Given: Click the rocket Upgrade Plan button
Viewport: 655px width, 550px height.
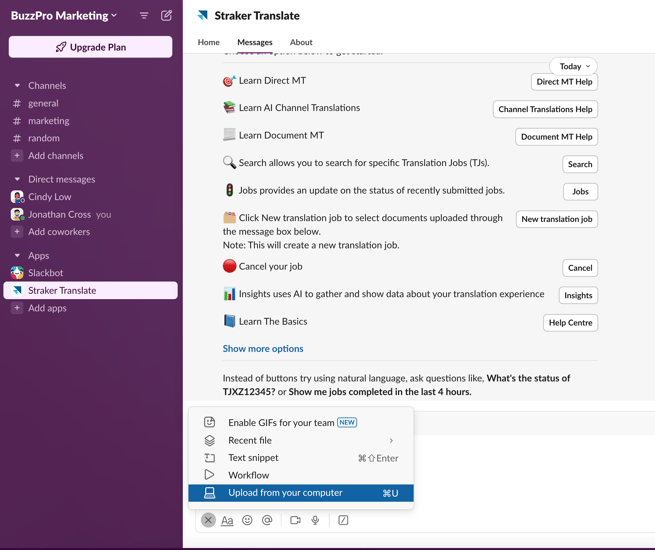Looking at the screenshot, I should coord(90,47).
